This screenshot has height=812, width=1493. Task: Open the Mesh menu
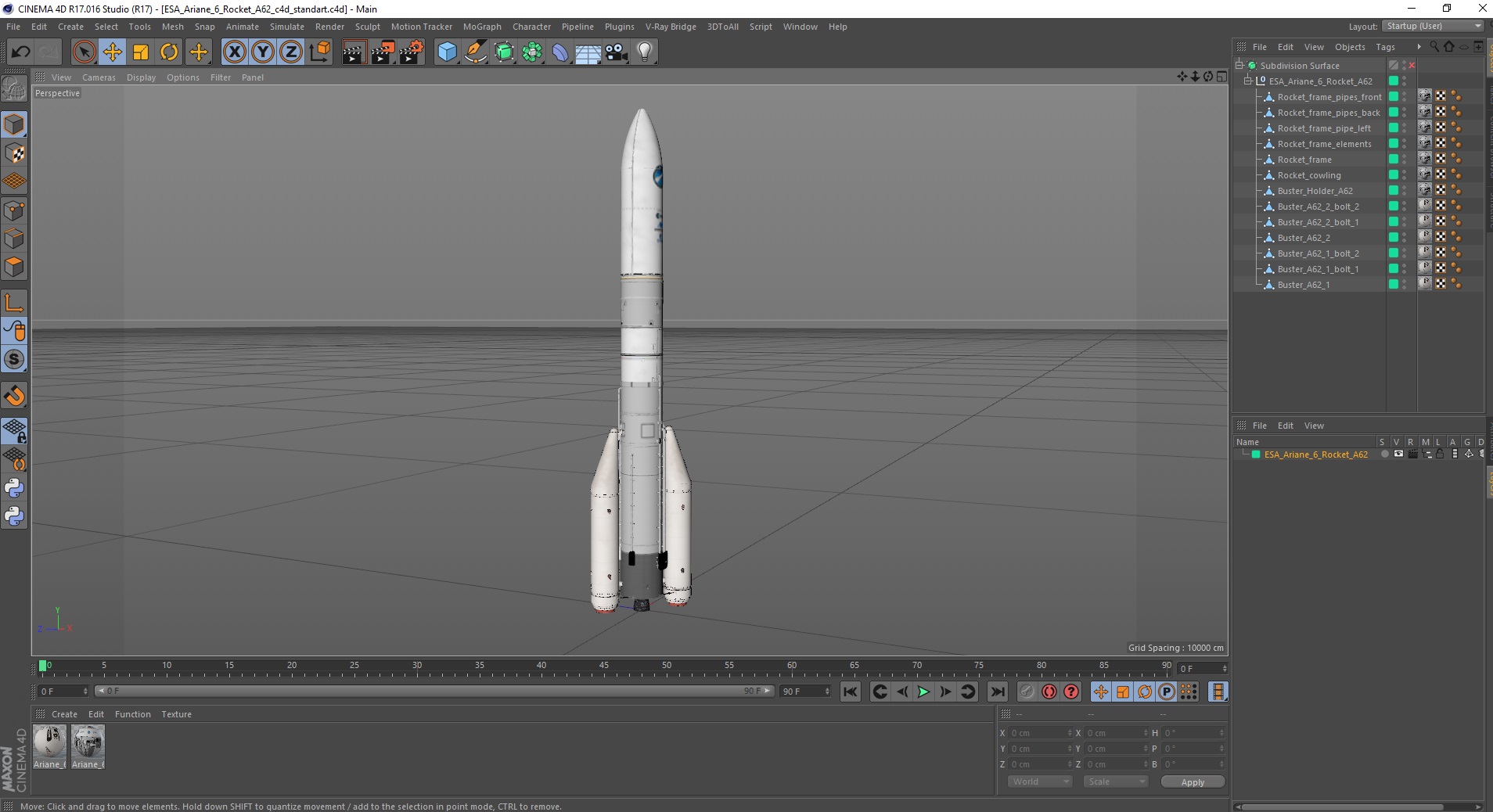172,27
